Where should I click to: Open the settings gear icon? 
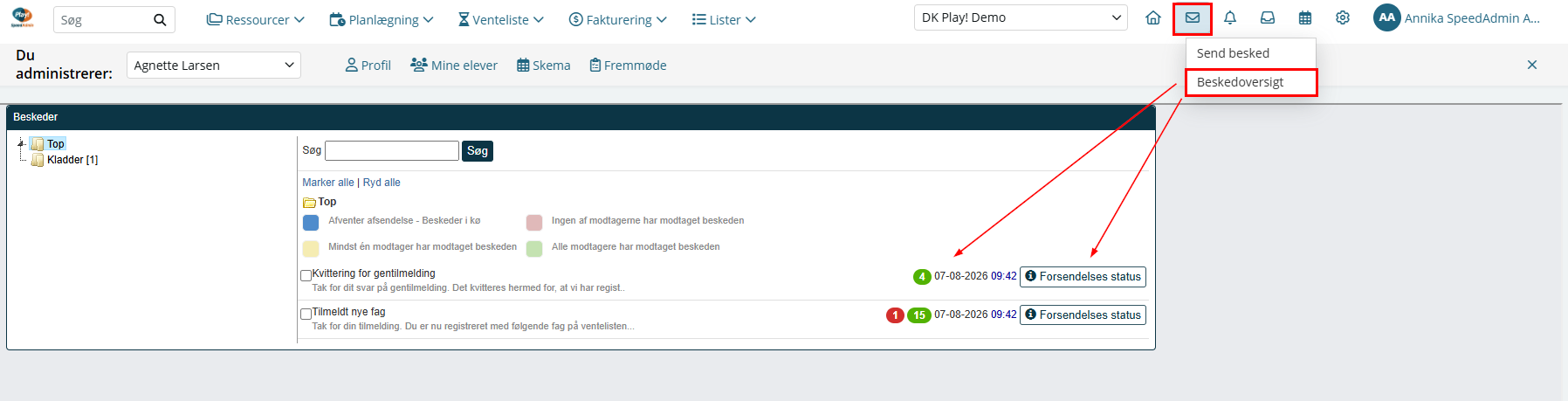point(1343,18)
